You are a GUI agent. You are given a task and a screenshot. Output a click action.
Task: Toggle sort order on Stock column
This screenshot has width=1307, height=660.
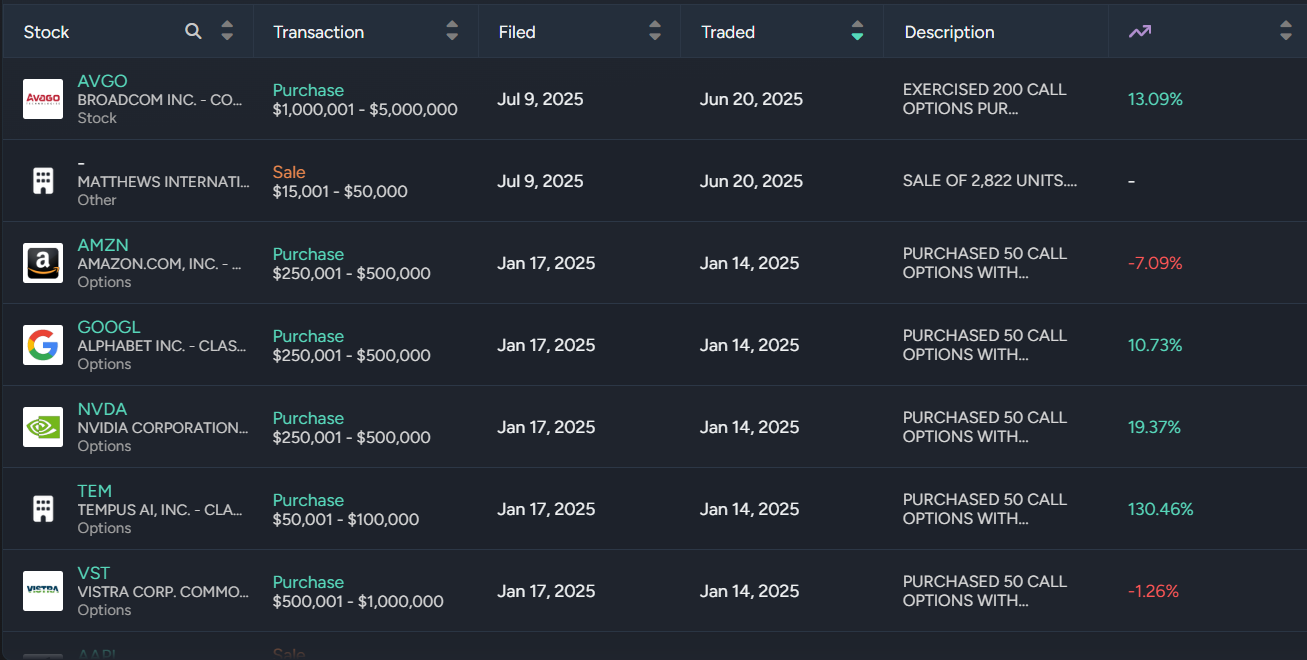coord(227,32)
